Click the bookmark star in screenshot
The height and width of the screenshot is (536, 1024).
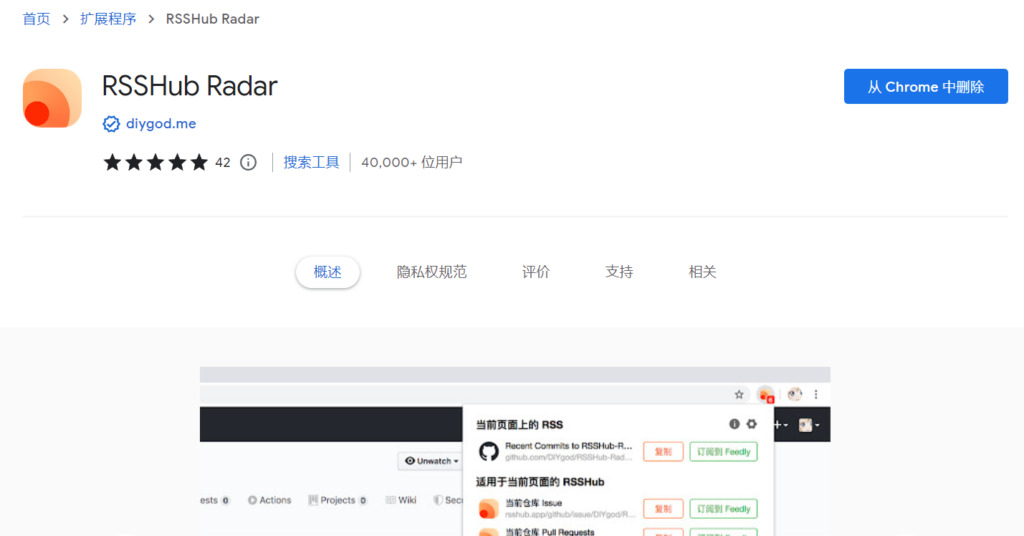point(739,394)
